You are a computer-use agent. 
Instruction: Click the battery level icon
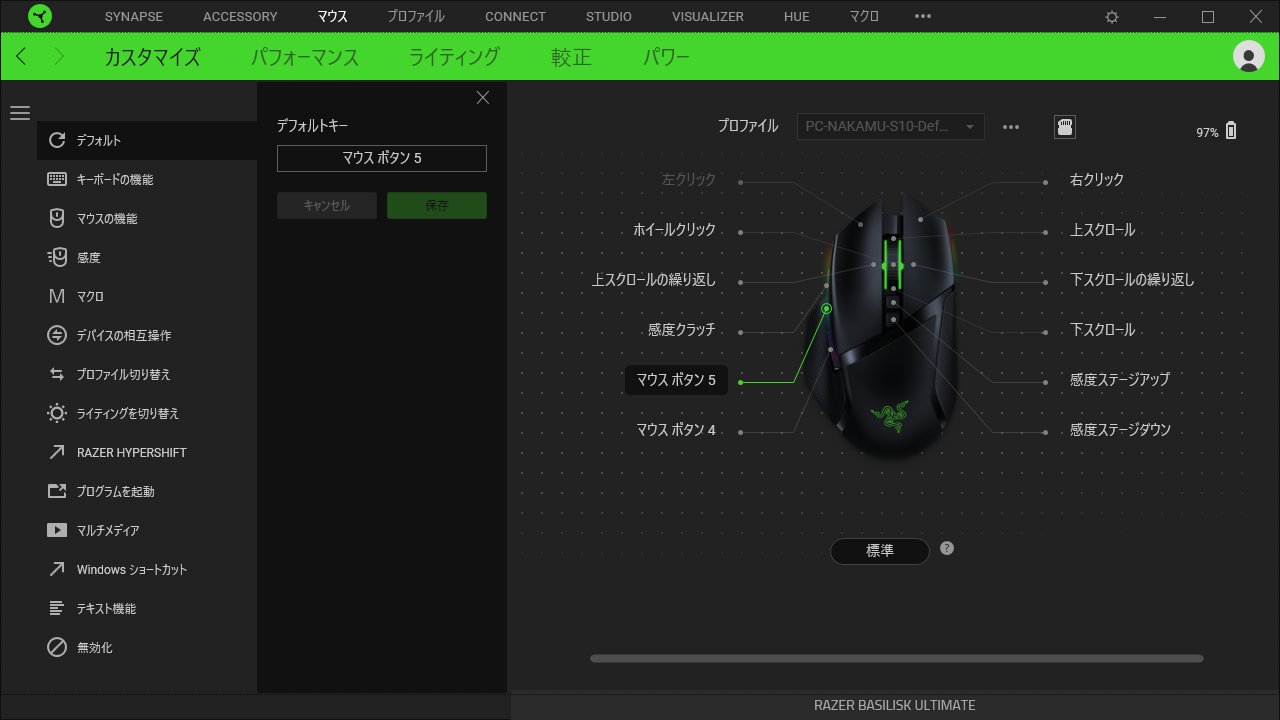pyautogui.click(x=1231, y=130)
